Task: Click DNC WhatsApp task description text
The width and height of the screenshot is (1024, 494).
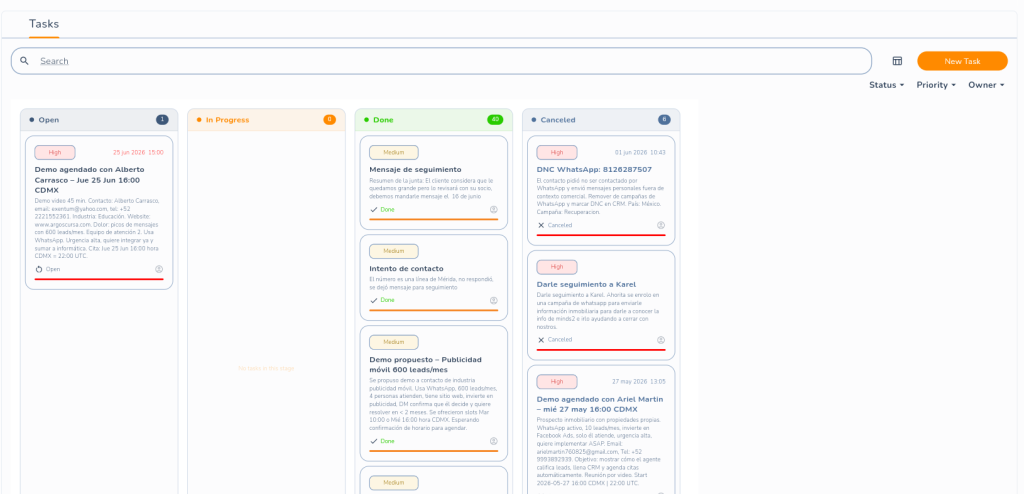Action: coord(600,196)
